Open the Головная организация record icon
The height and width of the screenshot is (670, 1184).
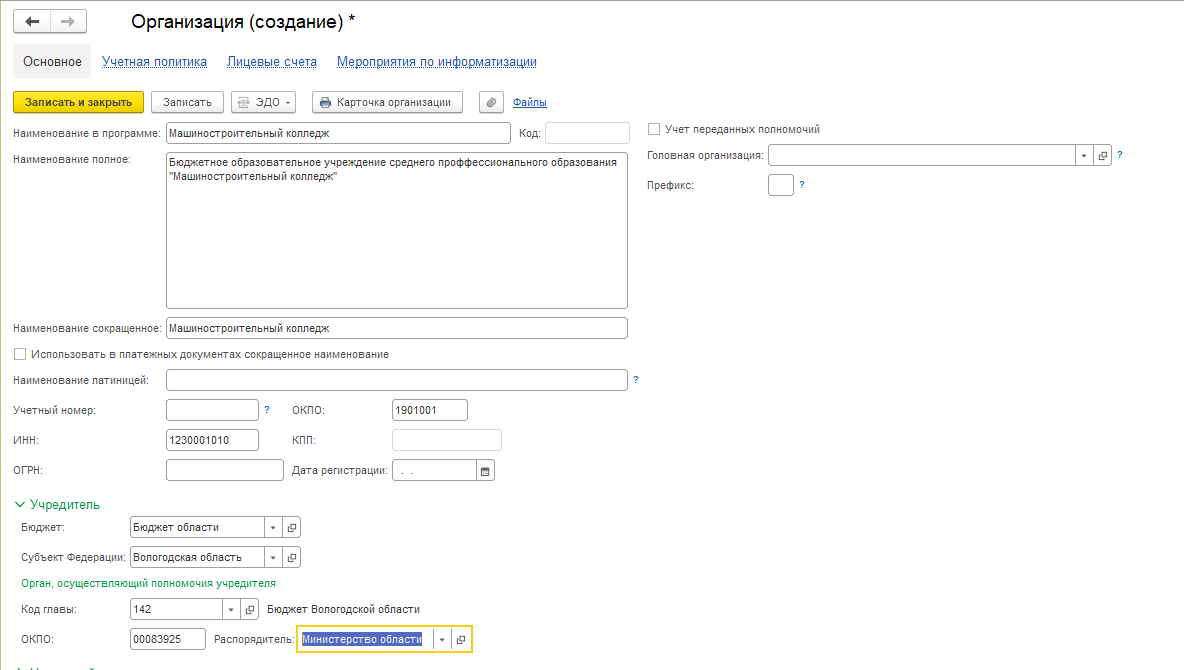point(1103,156)
